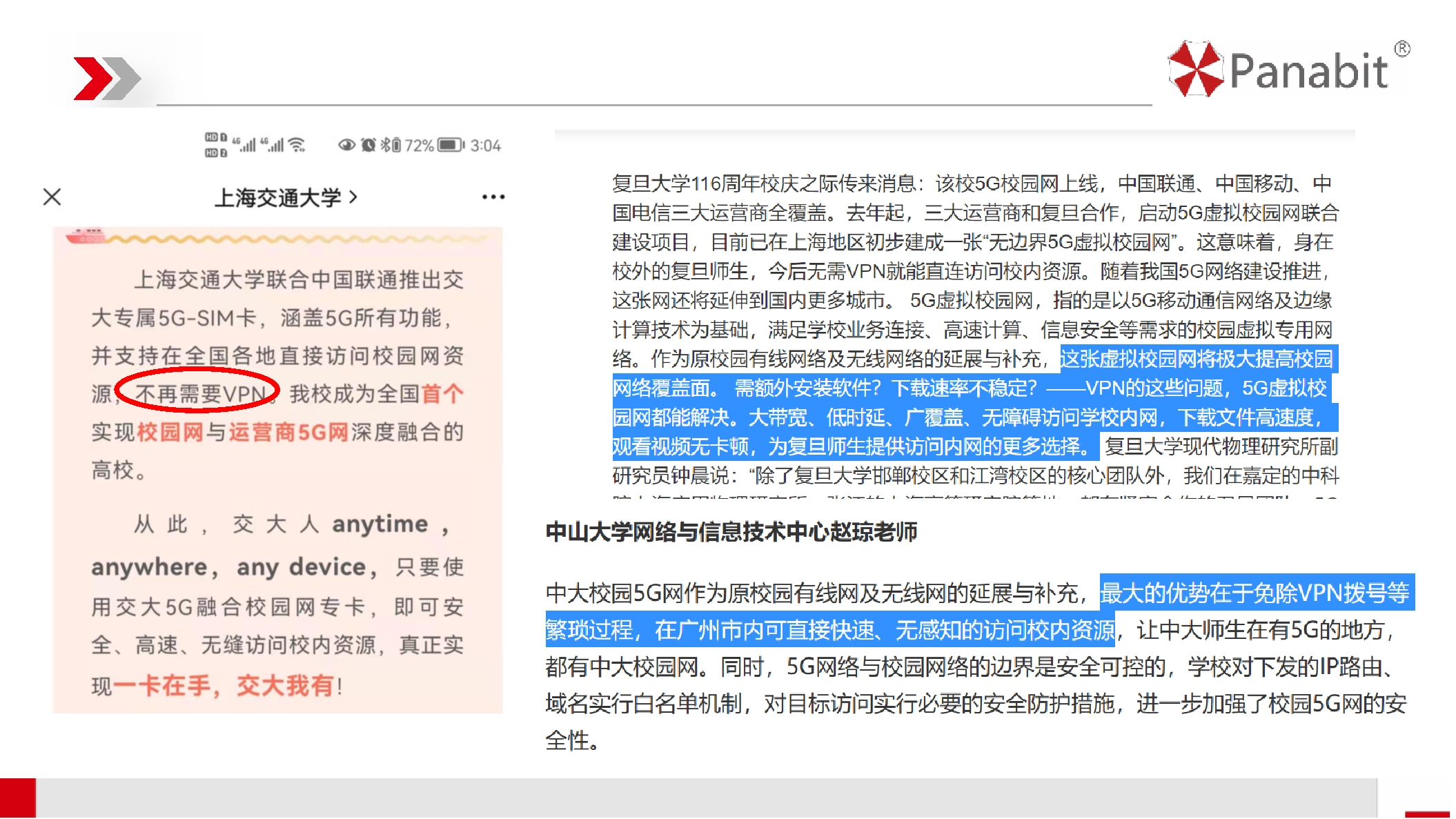The height and width of the screenshot is (819, 1456).
Task: Click the highlighted line 观看视频无卡顿，为复旦师生提供
Action: point(856,446)
